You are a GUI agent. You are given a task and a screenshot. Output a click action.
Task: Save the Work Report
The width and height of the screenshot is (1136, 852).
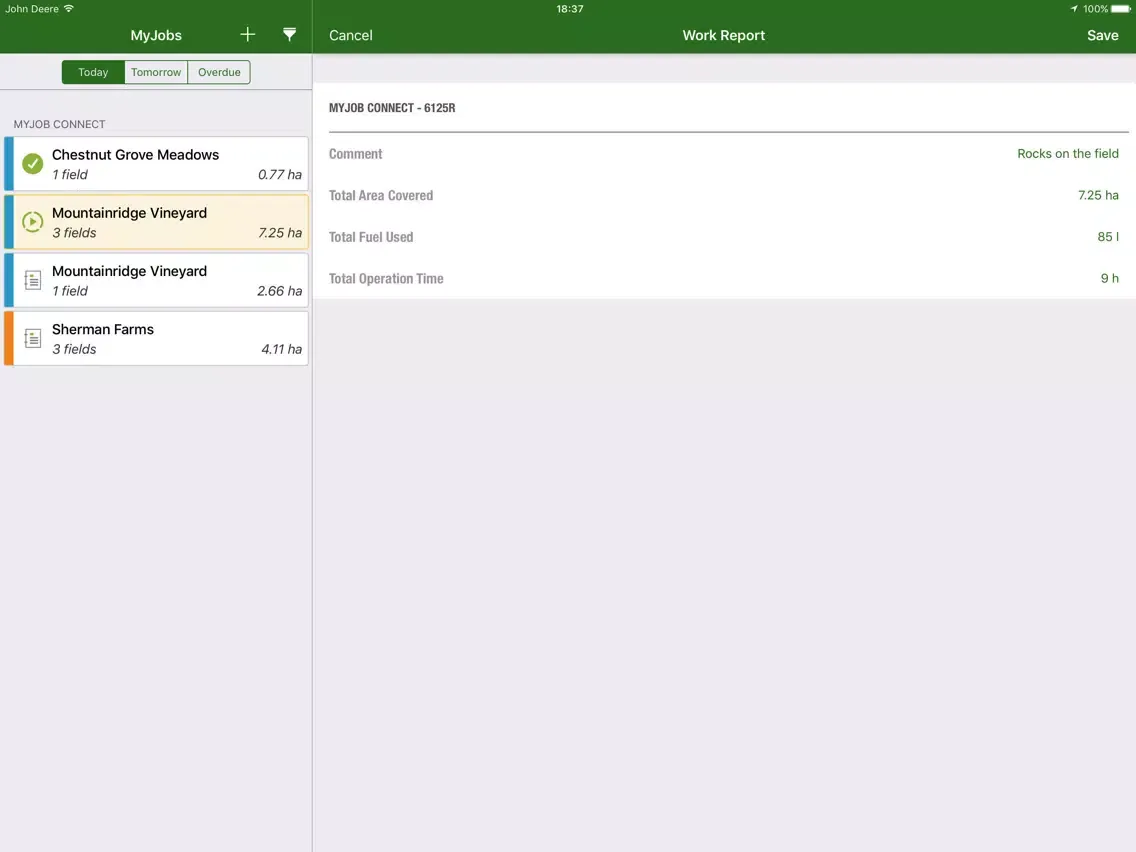coord(1102,36)
